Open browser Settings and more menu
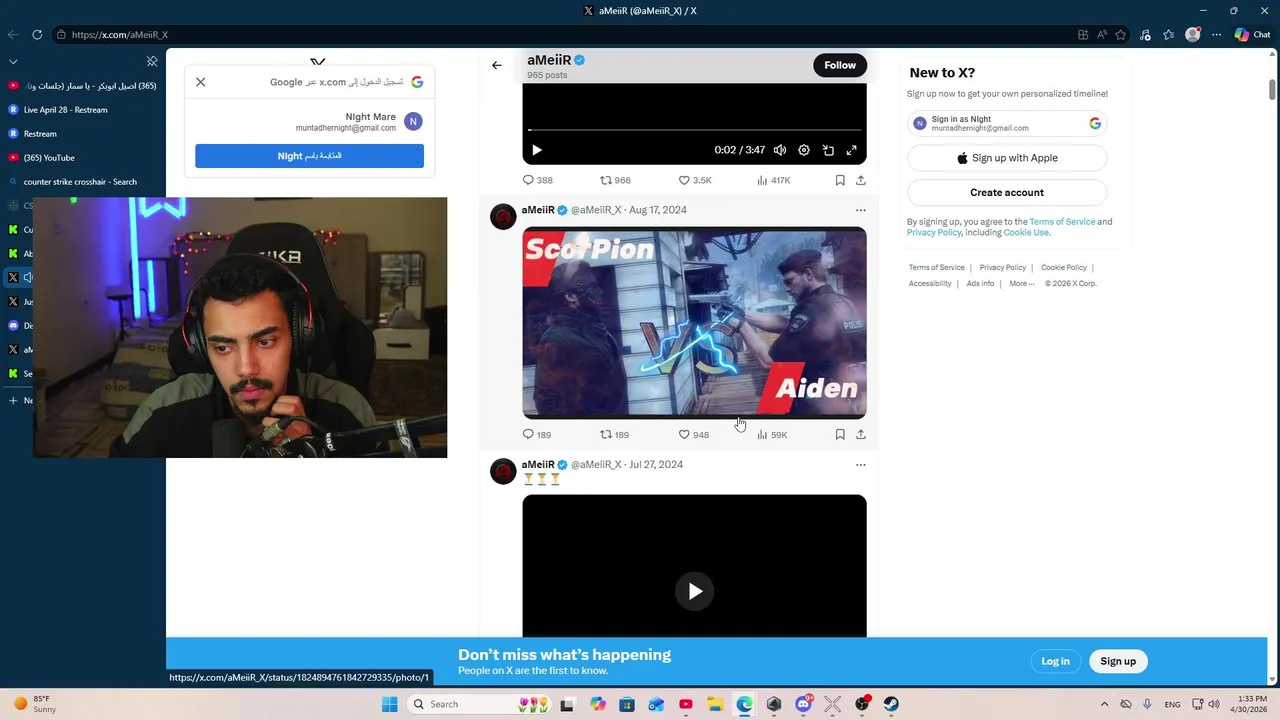The width and height of the screenshot is (1280, 720). tap(1216, 34)
